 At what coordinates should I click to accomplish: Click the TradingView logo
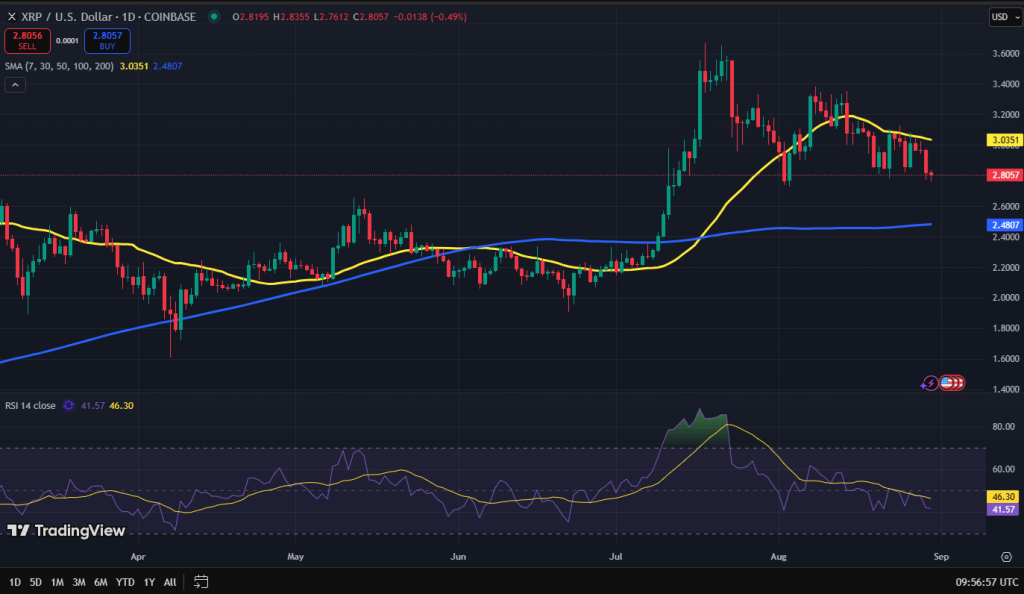coord(66,531)
